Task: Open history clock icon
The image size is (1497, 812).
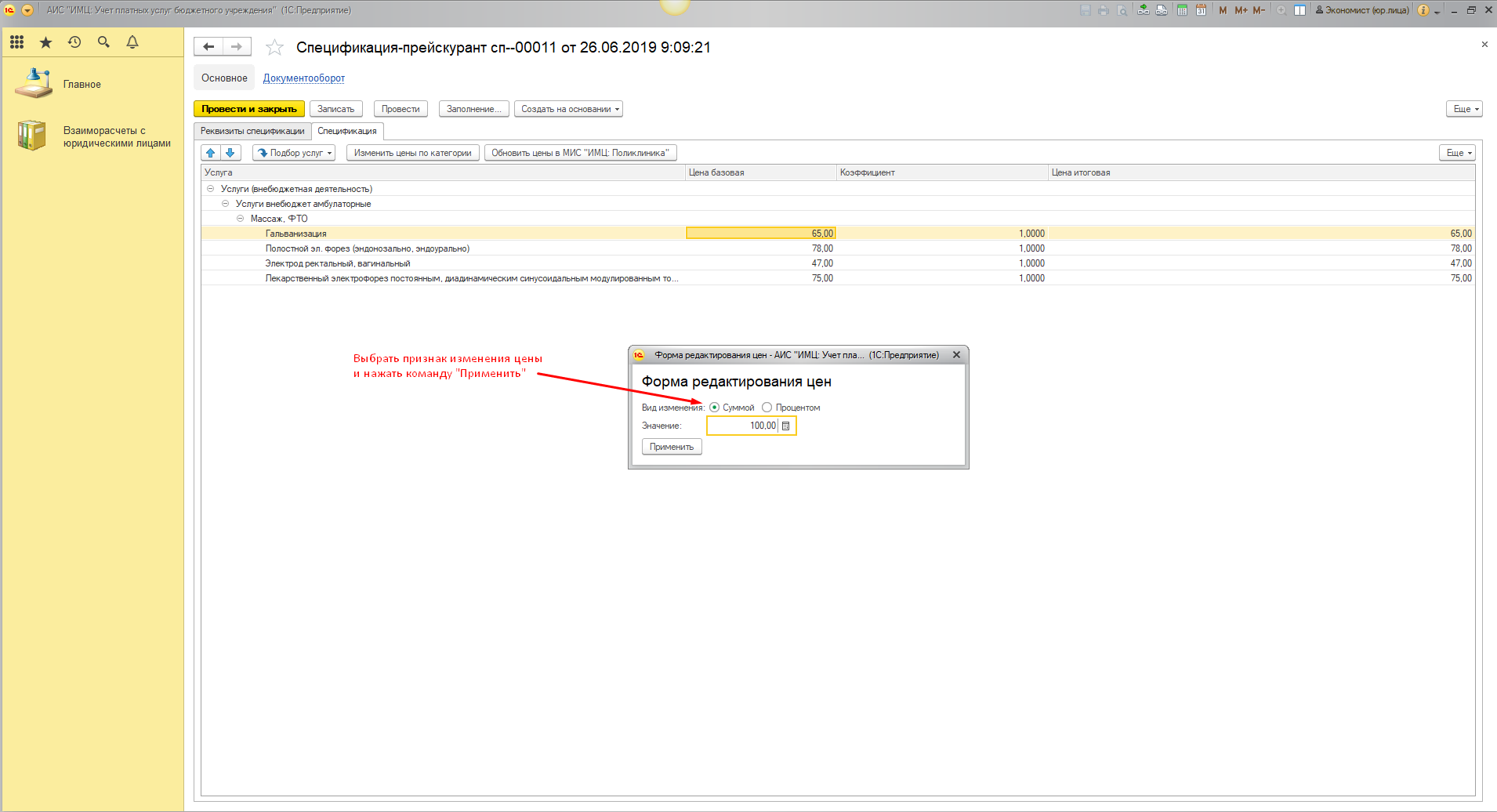Action: pos(74,42)
